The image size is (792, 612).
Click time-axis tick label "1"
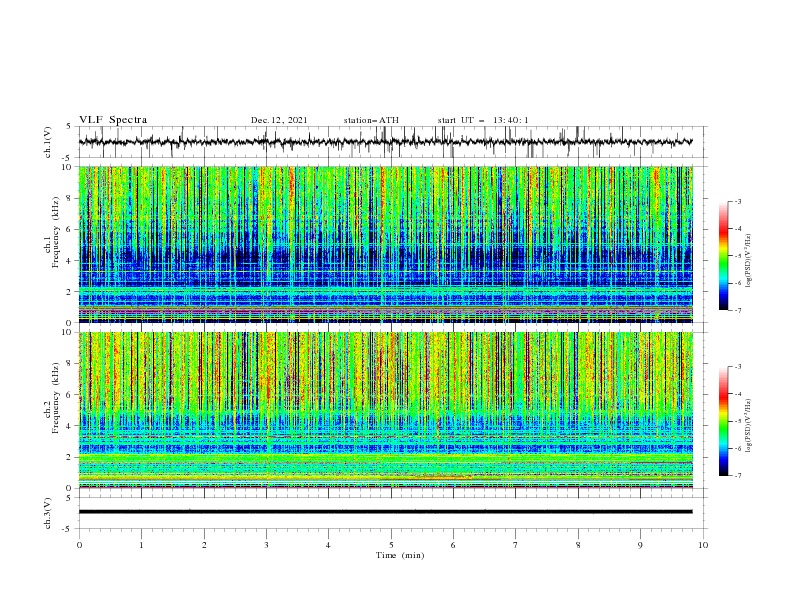(x=141, y=545)
